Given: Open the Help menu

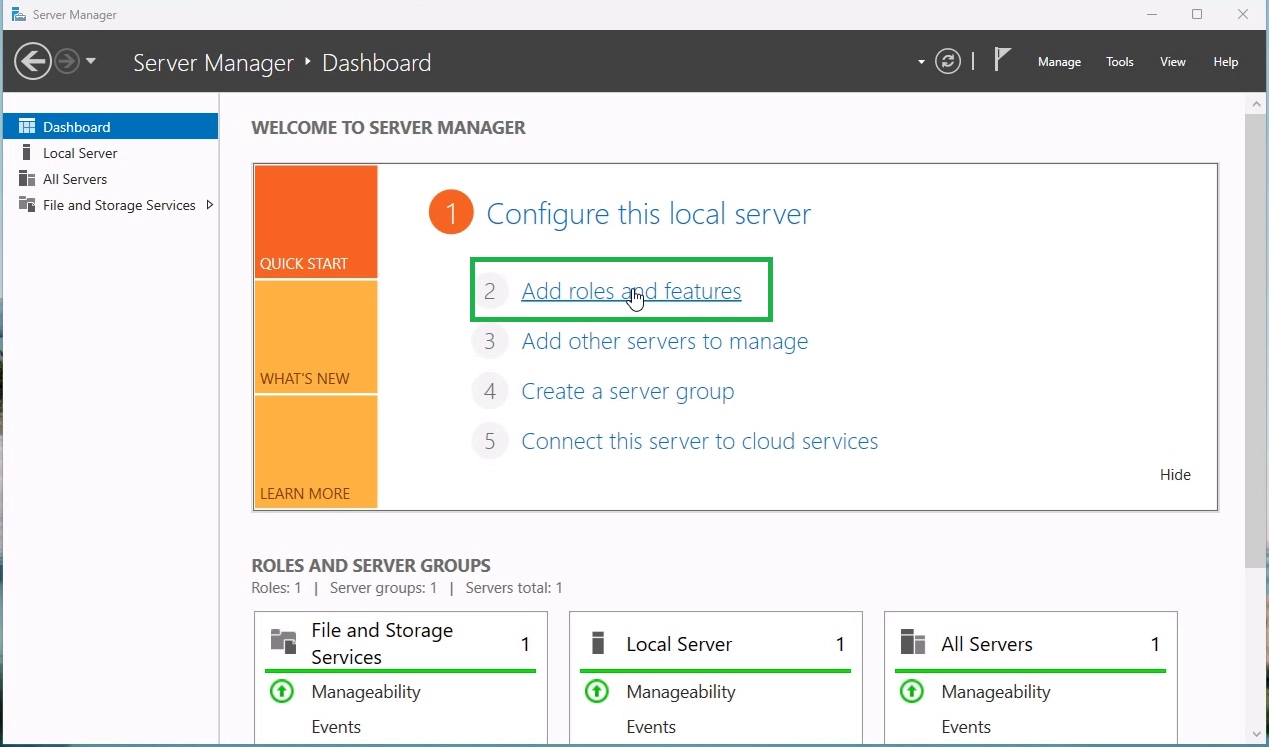Looking at the screenshot, I should [1226, 62].
